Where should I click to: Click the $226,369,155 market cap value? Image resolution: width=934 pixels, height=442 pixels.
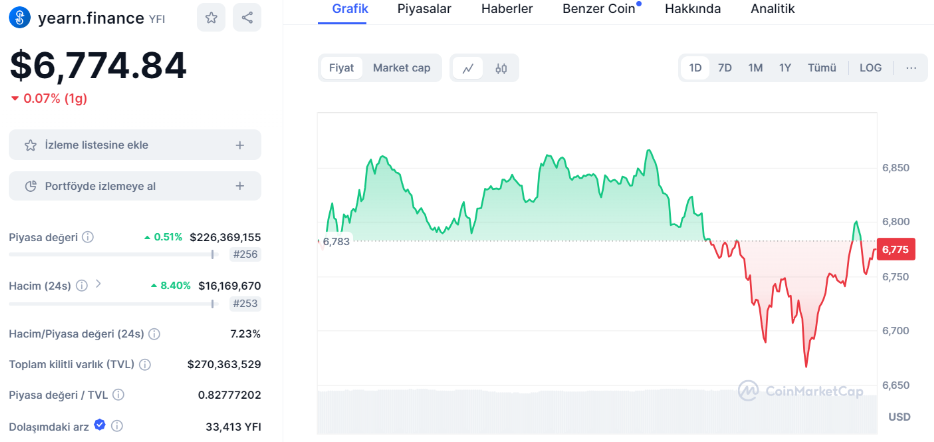[225, 237]
